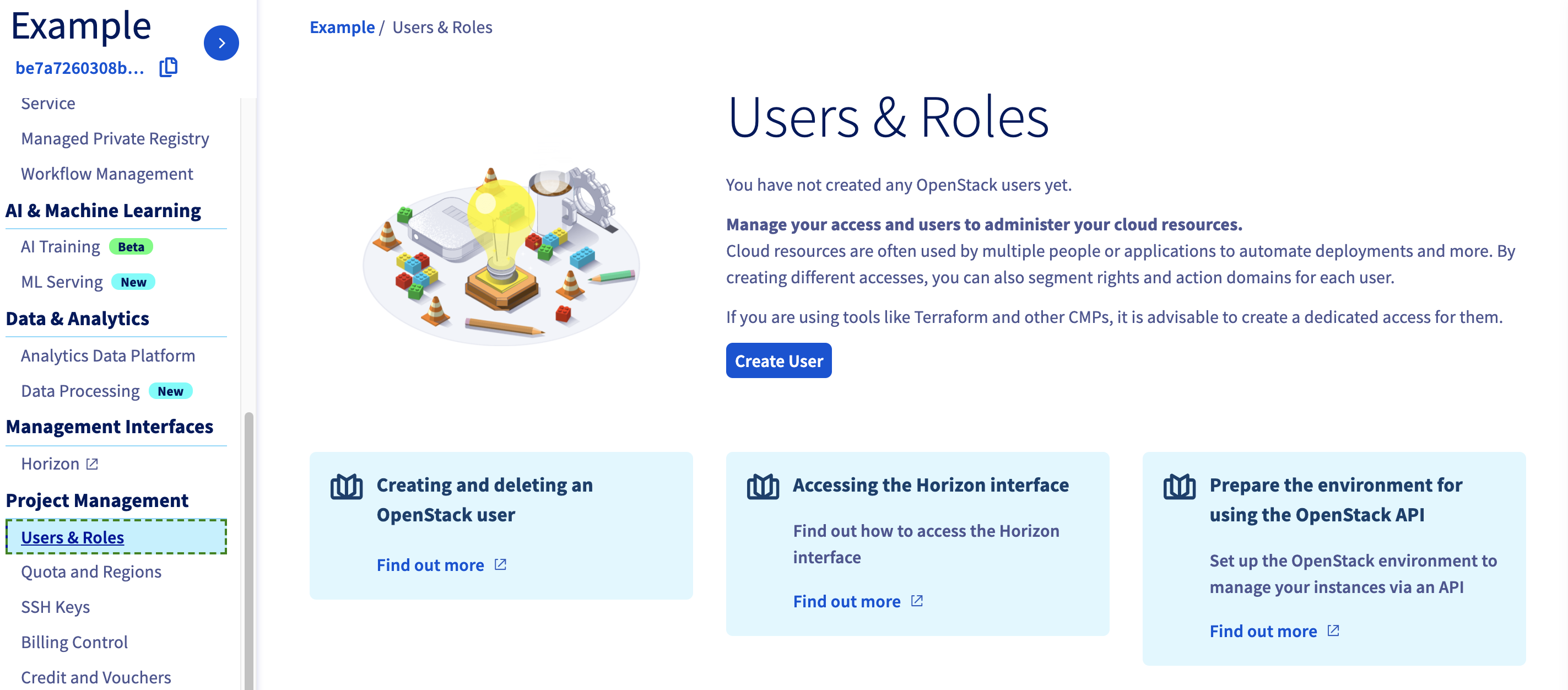This screenshot has height=690, width=1568.
Task: Open Managed Private Registry in sidebar
Action: (115, 139)
